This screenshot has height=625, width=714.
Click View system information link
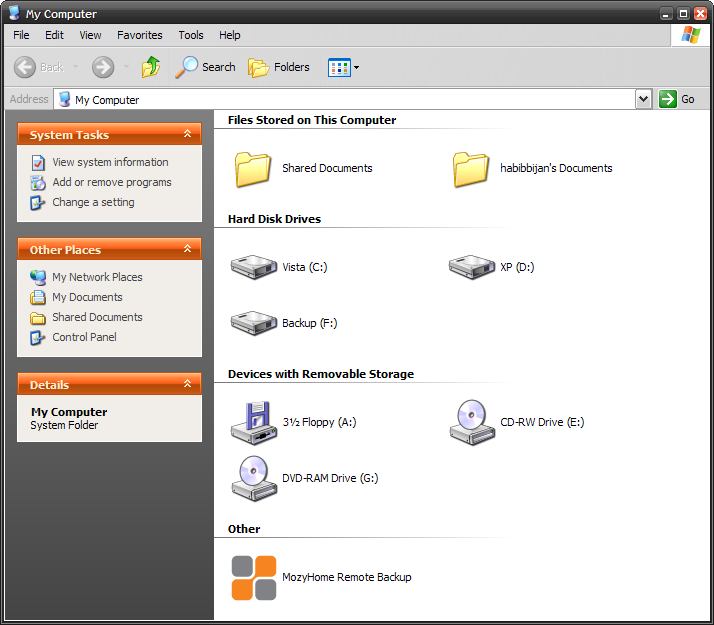[x=110, y=162]
